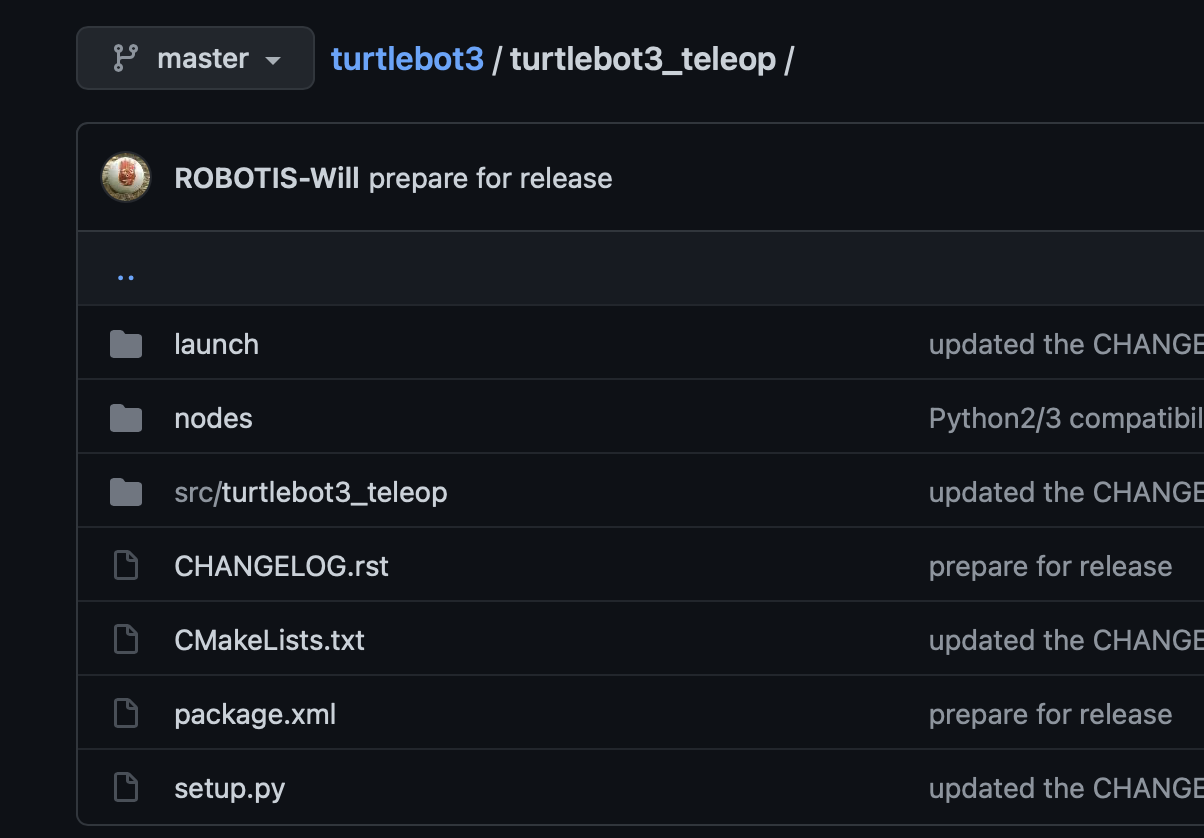This screenshot has height=838, width=1204.
Task: Open the Python2/3 compatibility commit for nodes
Action: tap(1066, 418)
